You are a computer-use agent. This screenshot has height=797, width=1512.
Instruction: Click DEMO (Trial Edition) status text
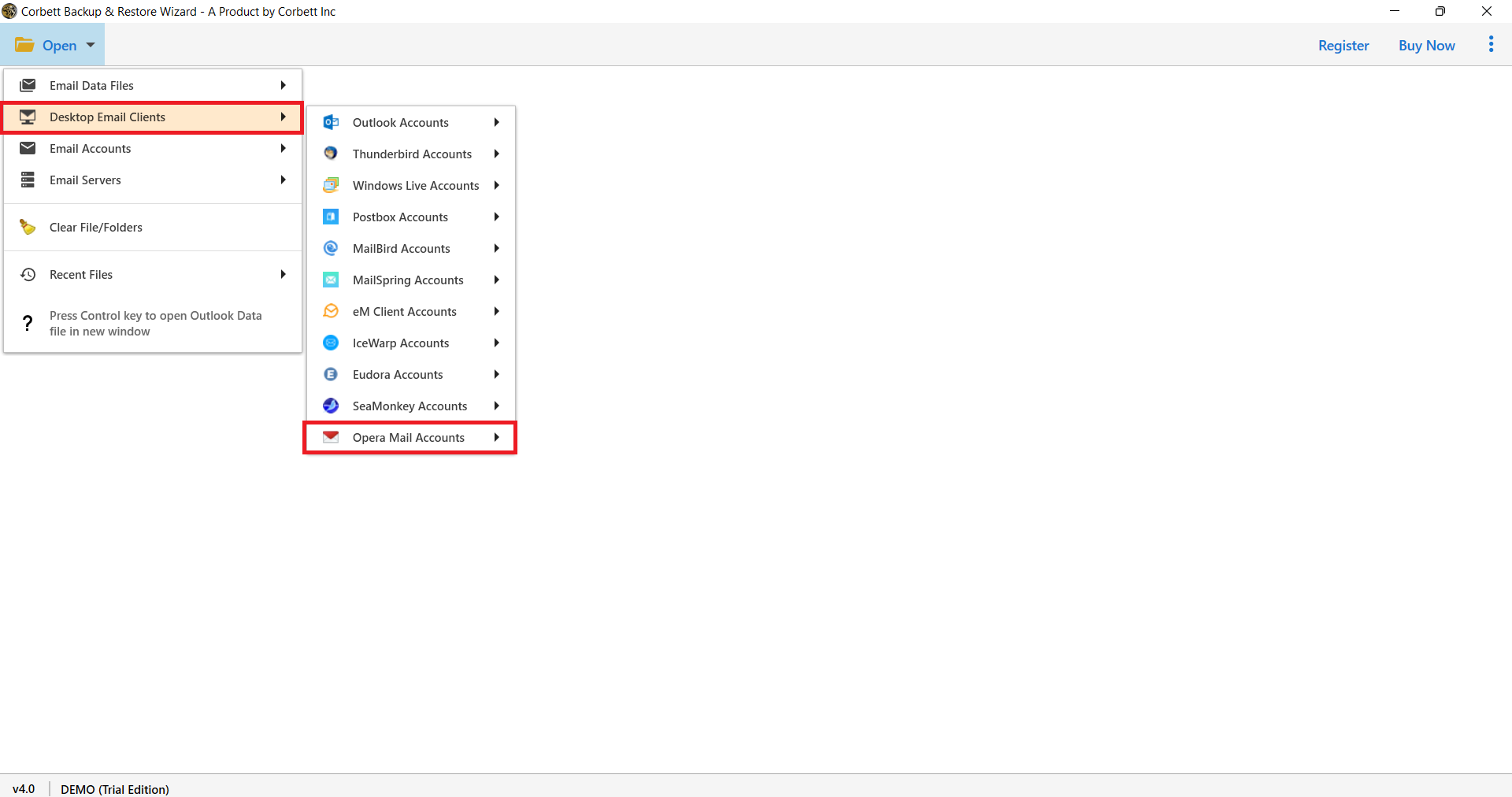(x=115, y=789)
